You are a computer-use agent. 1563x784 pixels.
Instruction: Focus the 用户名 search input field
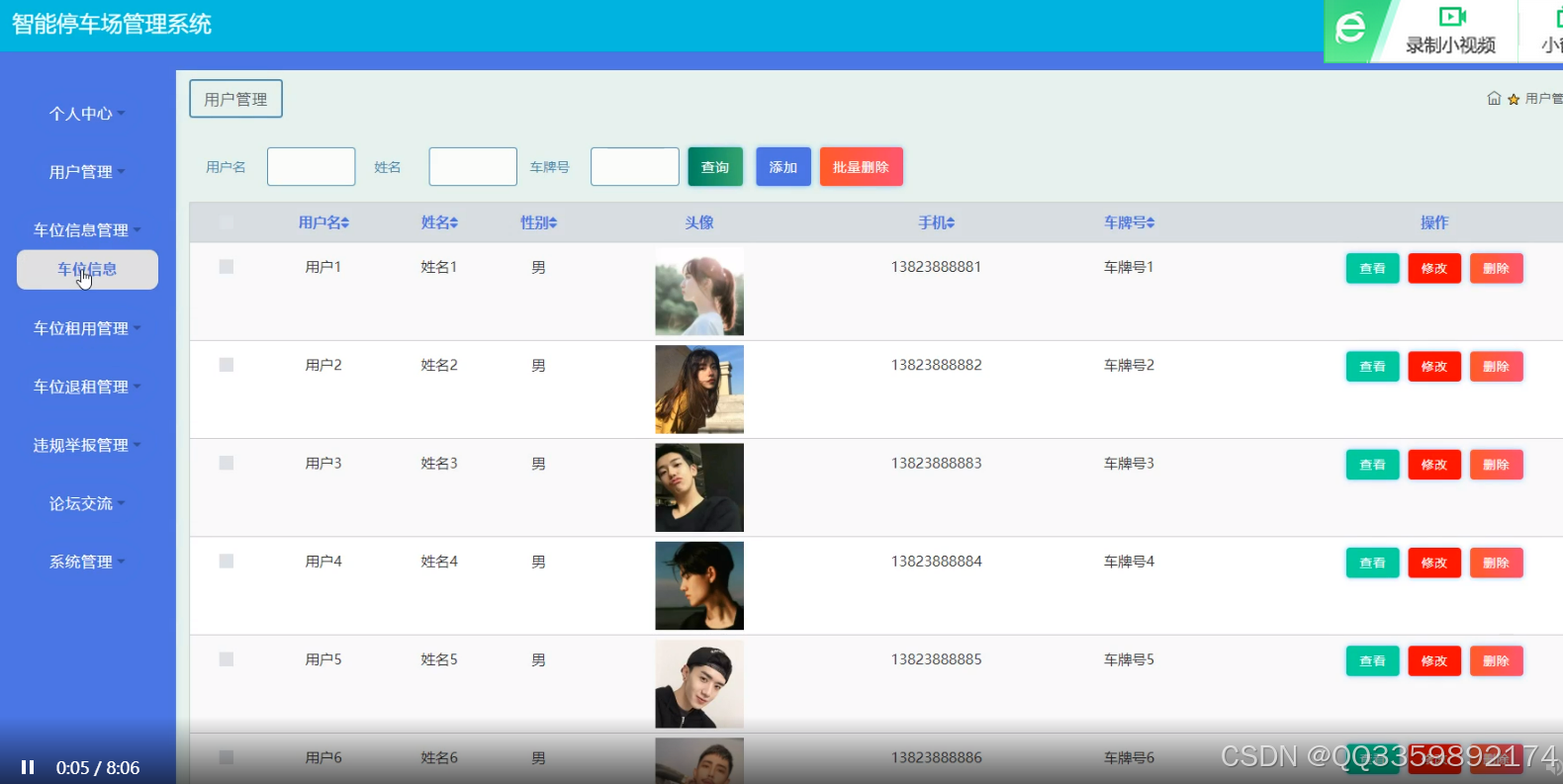311,167
